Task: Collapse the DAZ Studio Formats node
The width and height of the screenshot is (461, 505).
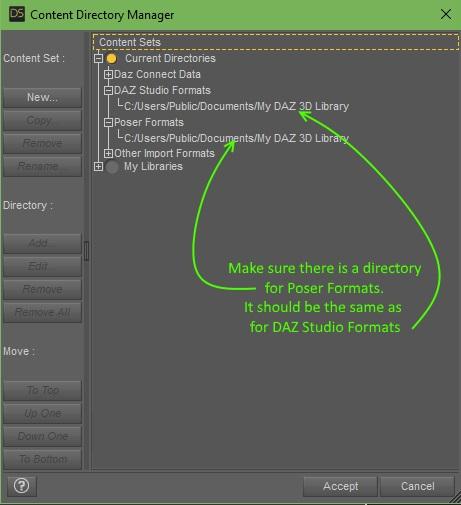Action: tap(108, 90)
